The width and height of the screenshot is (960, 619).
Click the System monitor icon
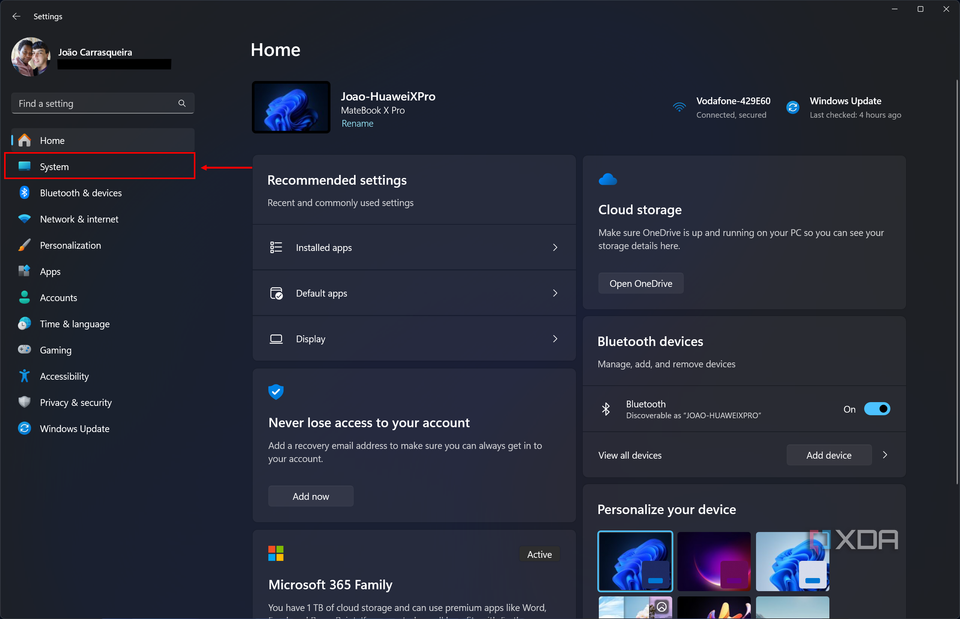pyautogui.click(x=24, y=167)
